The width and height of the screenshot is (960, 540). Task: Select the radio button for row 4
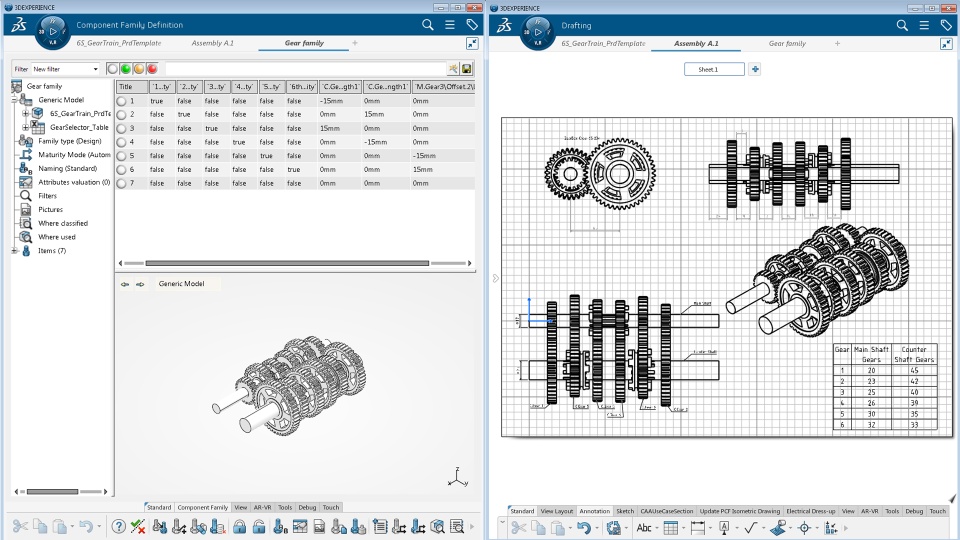122,142
